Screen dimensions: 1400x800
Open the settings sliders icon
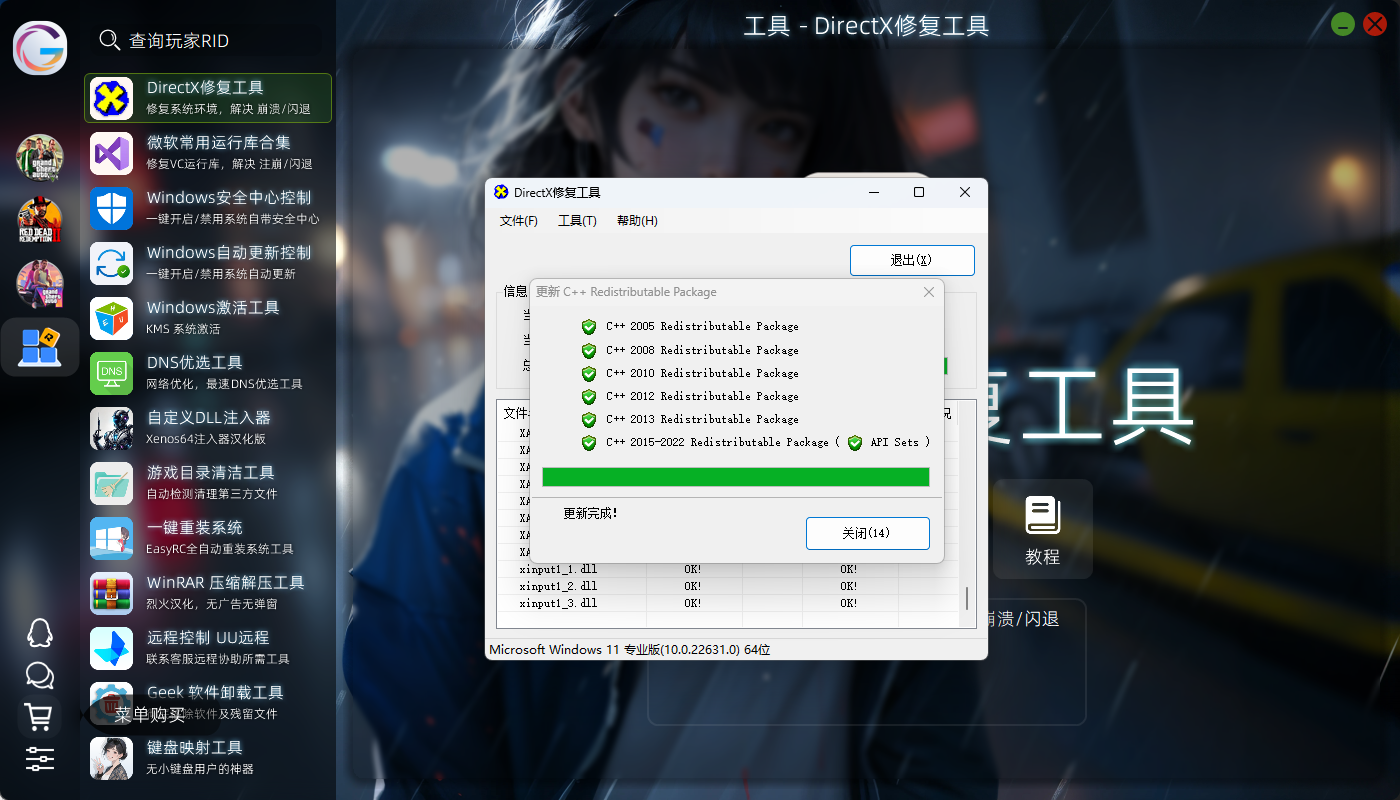click(x=39, y=759)
